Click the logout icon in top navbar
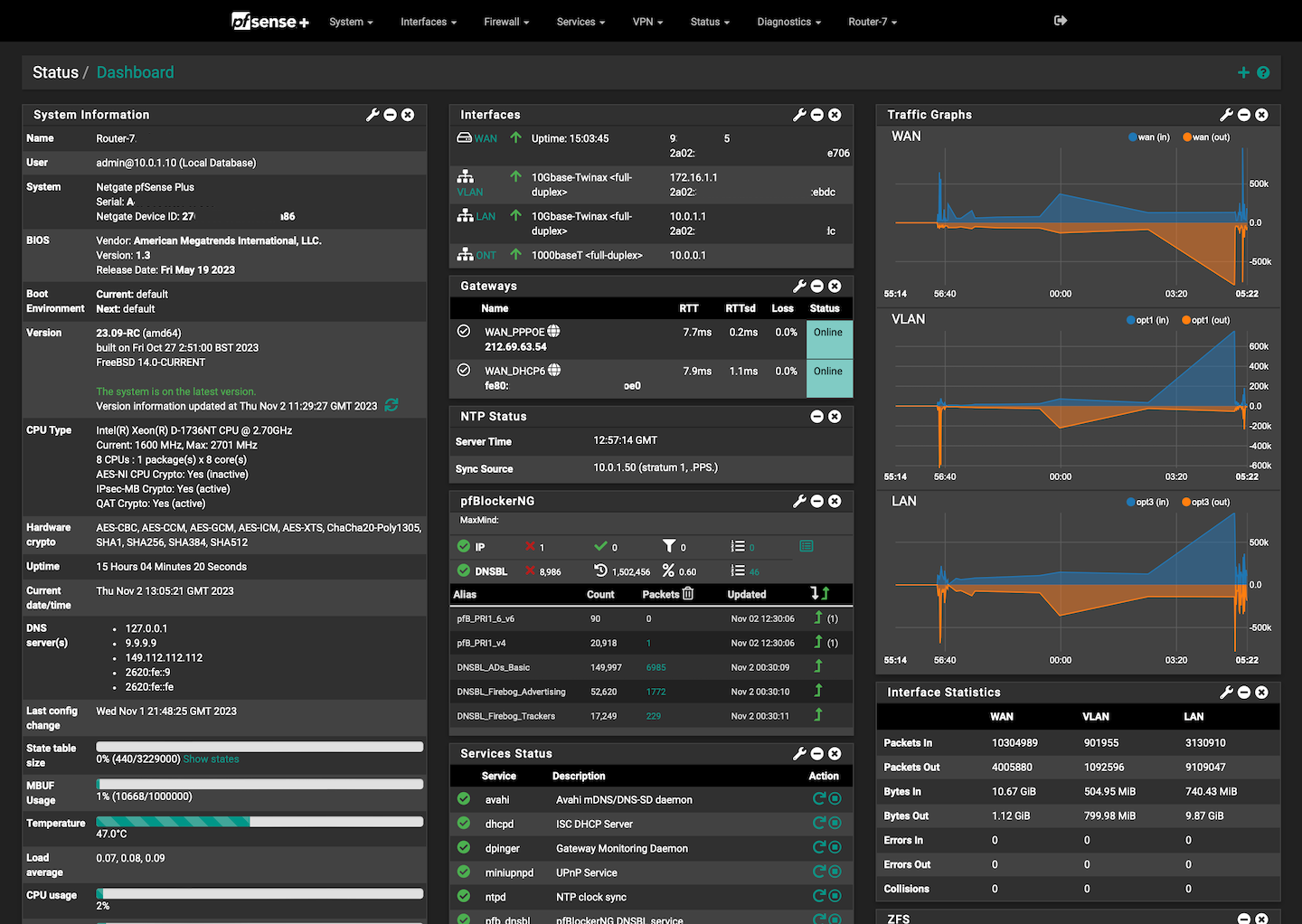Viewport: 1302px width, 924px height. coord(1061,21)
